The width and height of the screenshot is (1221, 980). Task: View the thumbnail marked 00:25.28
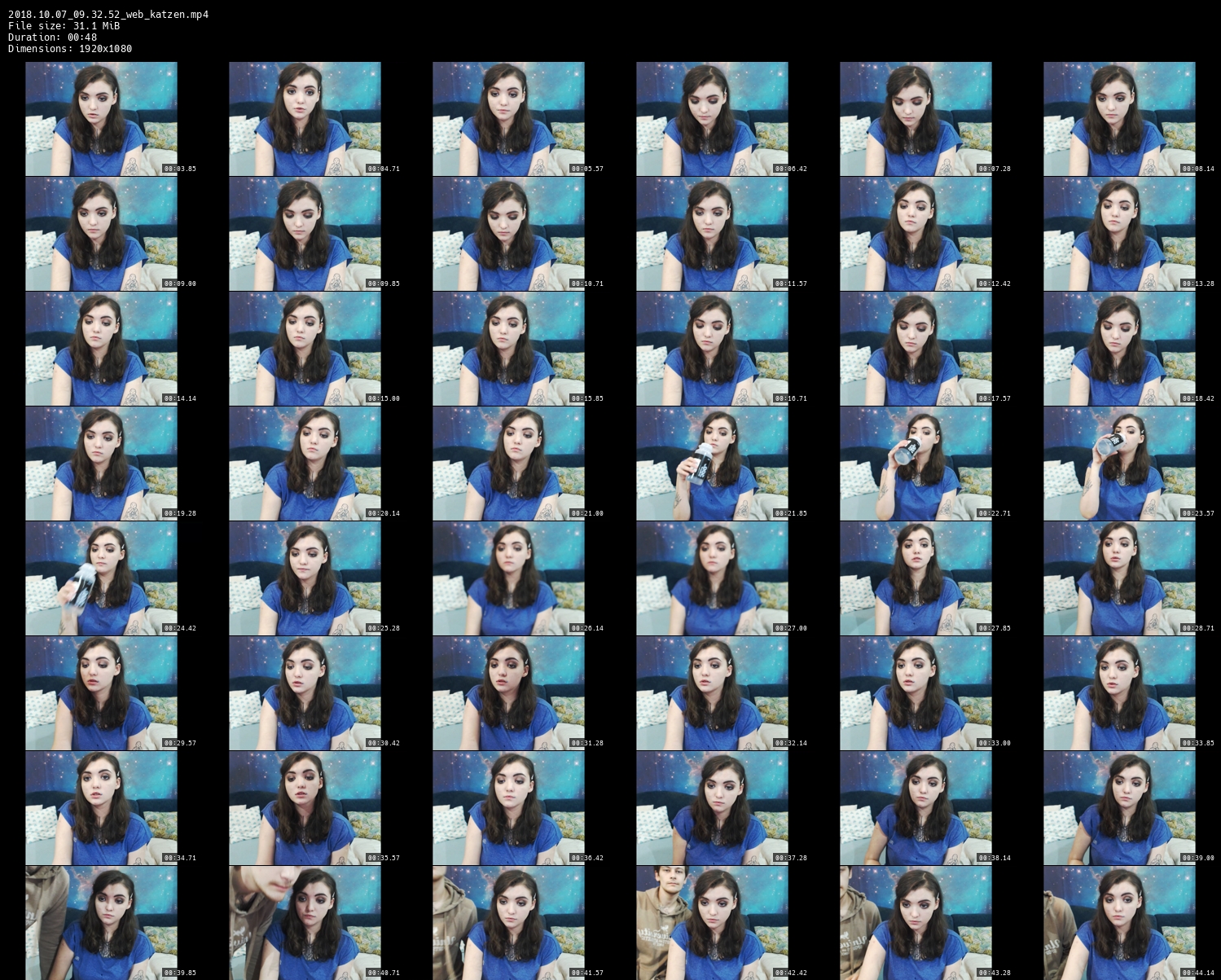click(x=305, y=578)
